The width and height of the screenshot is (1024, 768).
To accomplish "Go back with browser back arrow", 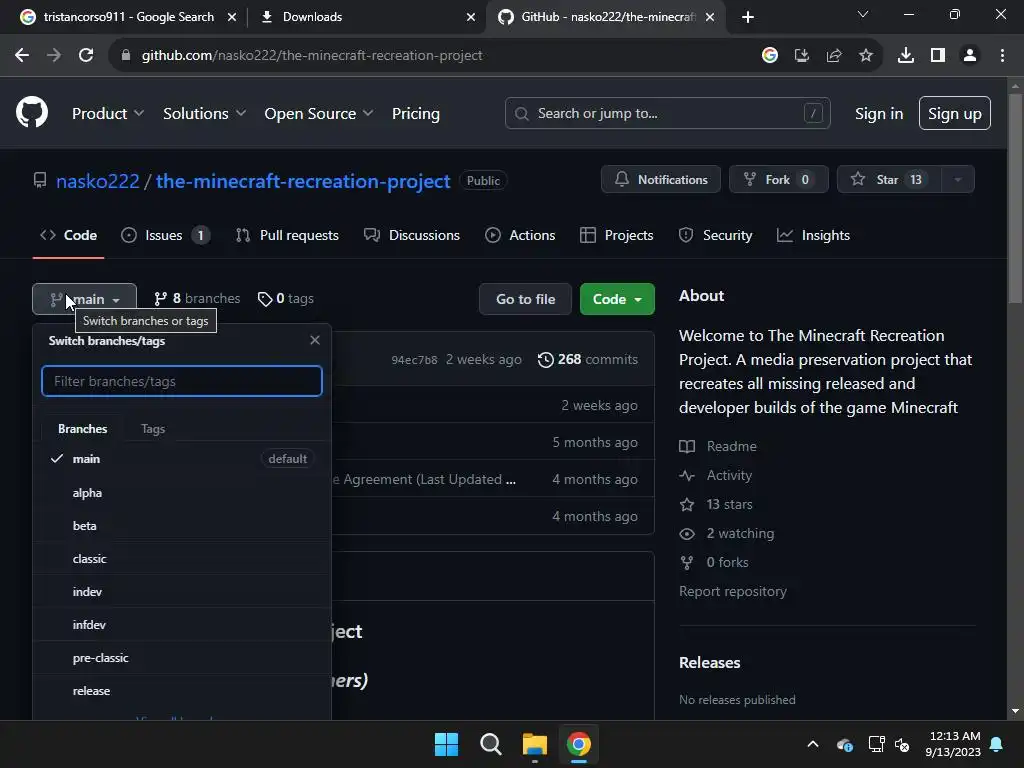I will point(22,56).
